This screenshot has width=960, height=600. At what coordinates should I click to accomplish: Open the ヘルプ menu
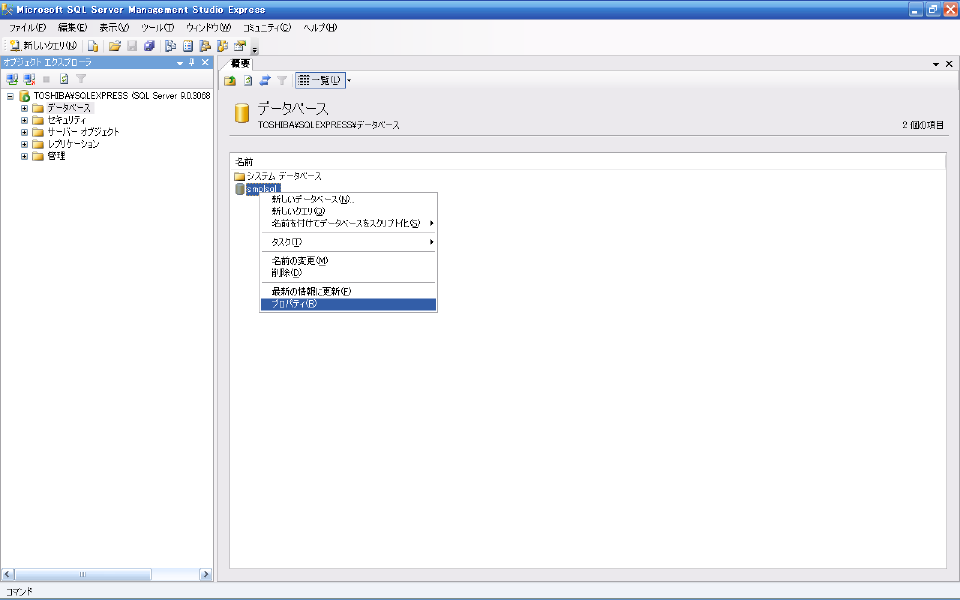320,28
